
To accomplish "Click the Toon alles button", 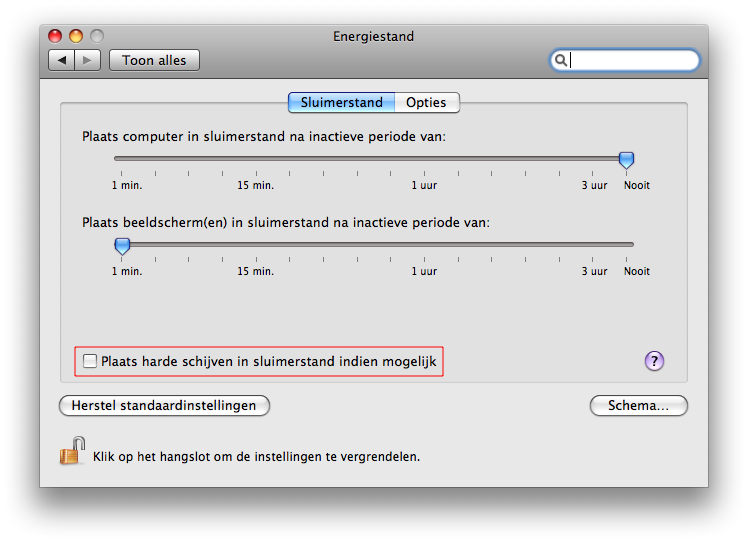I will tap(154, 61).
